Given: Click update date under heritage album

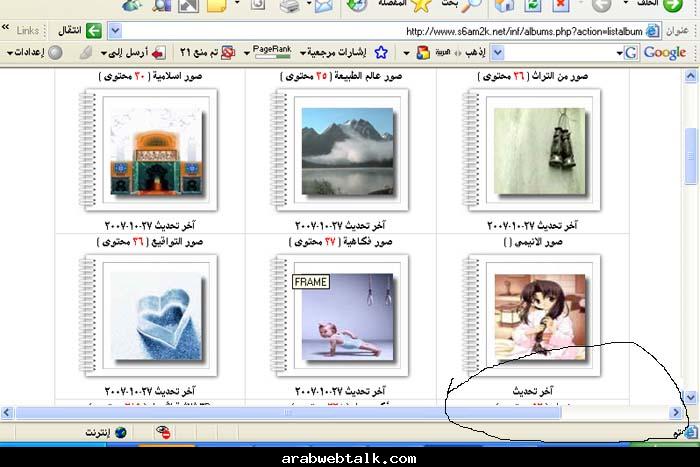Looking at the screenshot, I should pyautogui.click(x=532, y=225).
